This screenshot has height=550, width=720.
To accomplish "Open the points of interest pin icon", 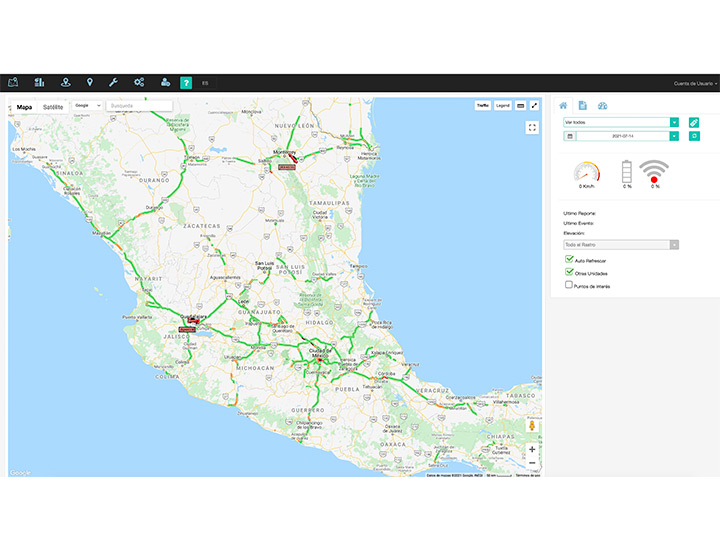I will pyautogui.click(x=90, y=82).
